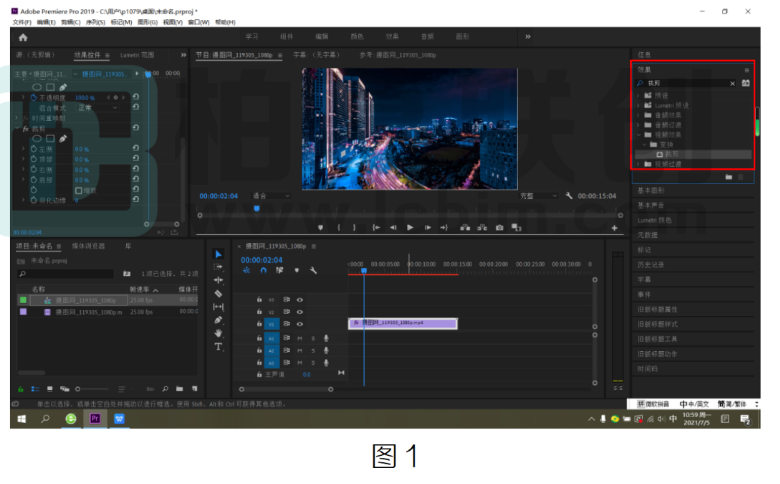Screen dimensions: 780x484
Task: Create new custom bin in Effects panel
Action: pos(729,177)
